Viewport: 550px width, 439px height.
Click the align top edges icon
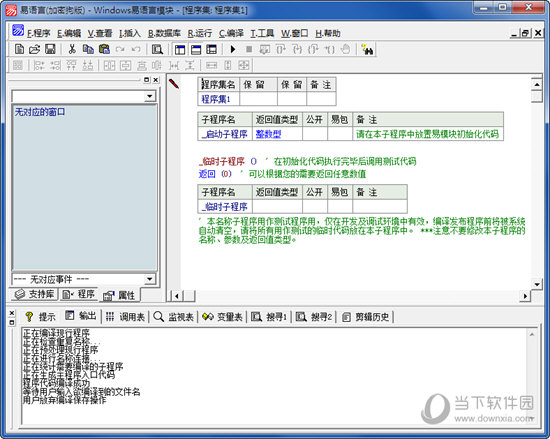72,65
